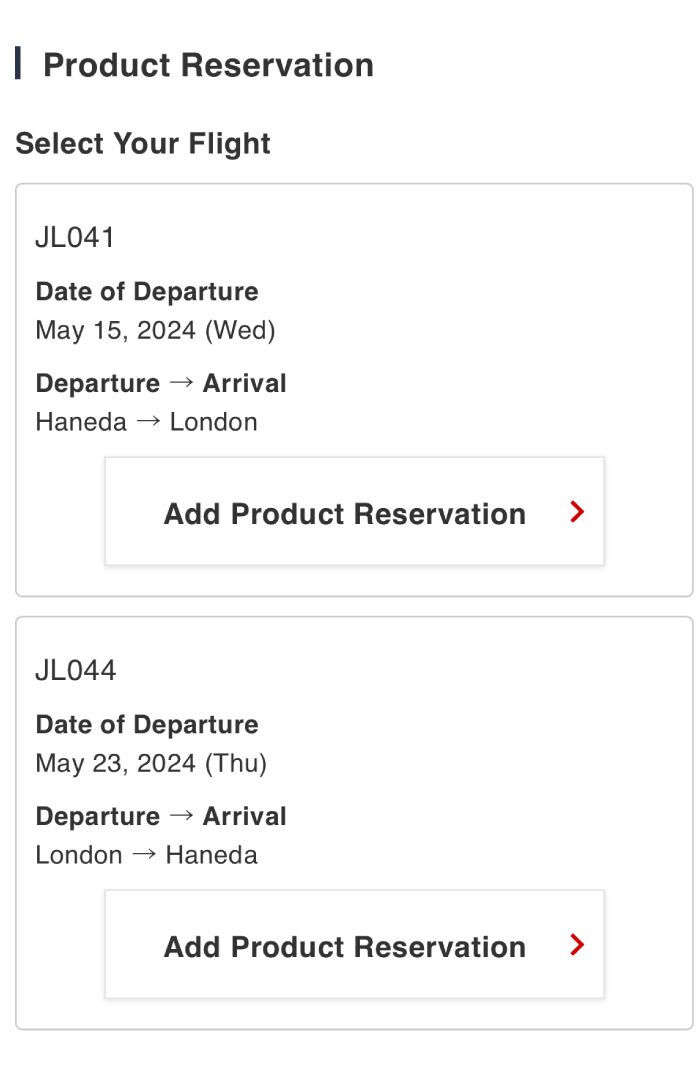The width and height of the screenshot is (700, 1088).
Task: Click Haneda departure city in JL041 card
Action: point(81,422)
